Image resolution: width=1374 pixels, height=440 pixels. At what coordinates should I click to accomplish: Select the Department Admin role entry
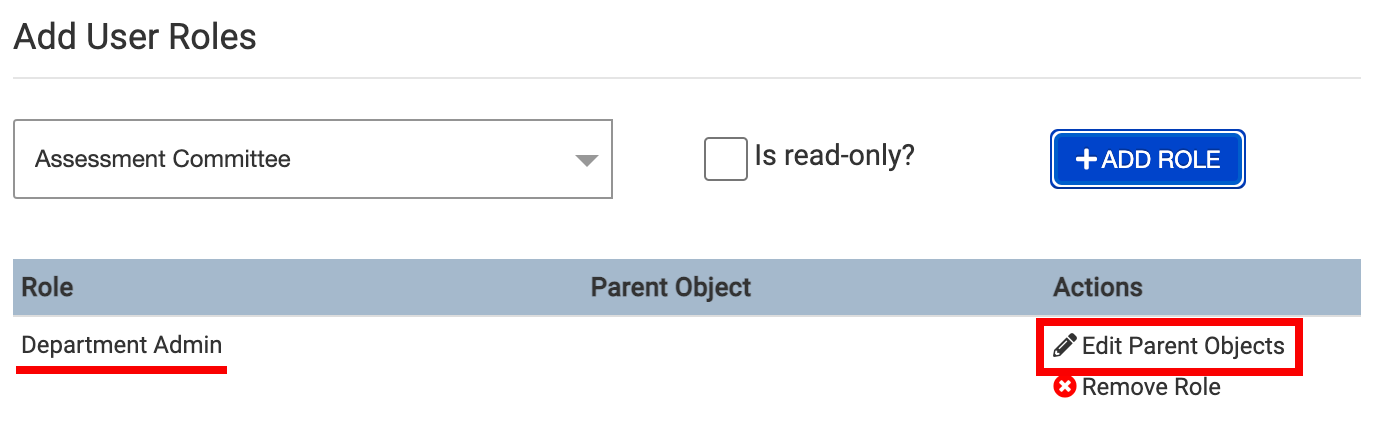(x=121, y=345)
